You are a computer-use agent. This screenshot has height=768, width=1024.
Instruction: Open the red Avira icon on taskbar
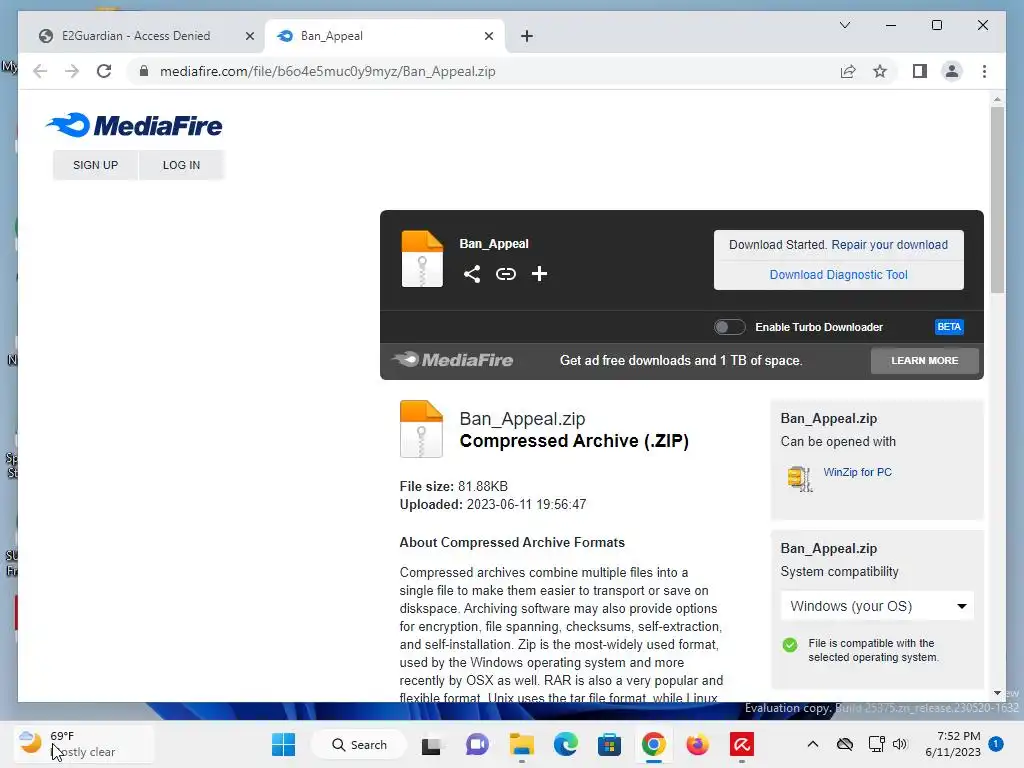tap(742, 744)
